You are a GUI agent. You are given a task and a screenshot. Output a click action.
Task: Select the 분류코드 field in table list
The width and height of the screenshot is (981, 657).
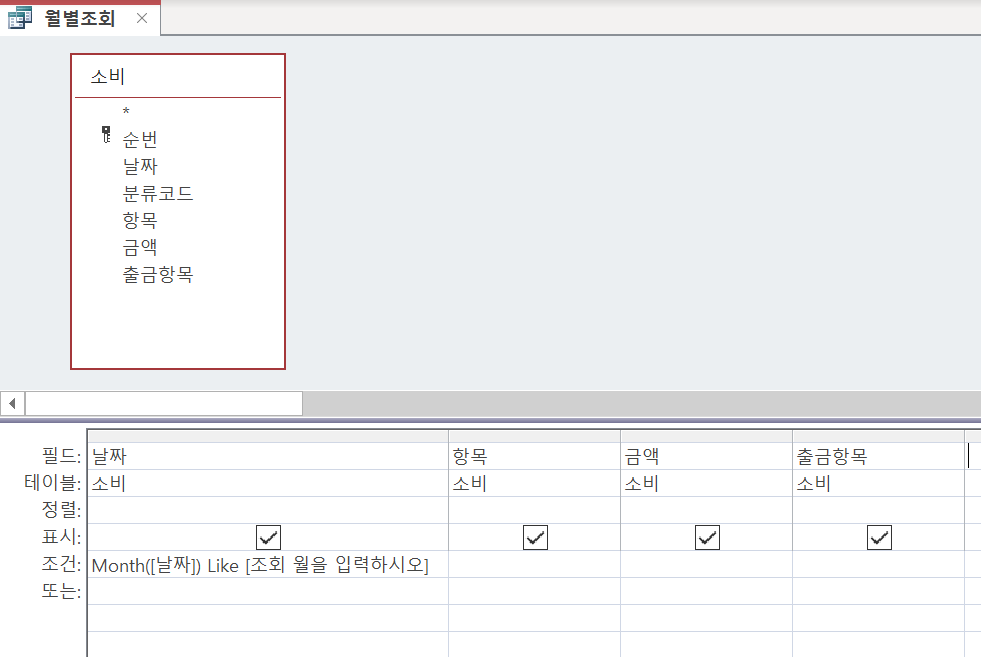coord(158,193)
